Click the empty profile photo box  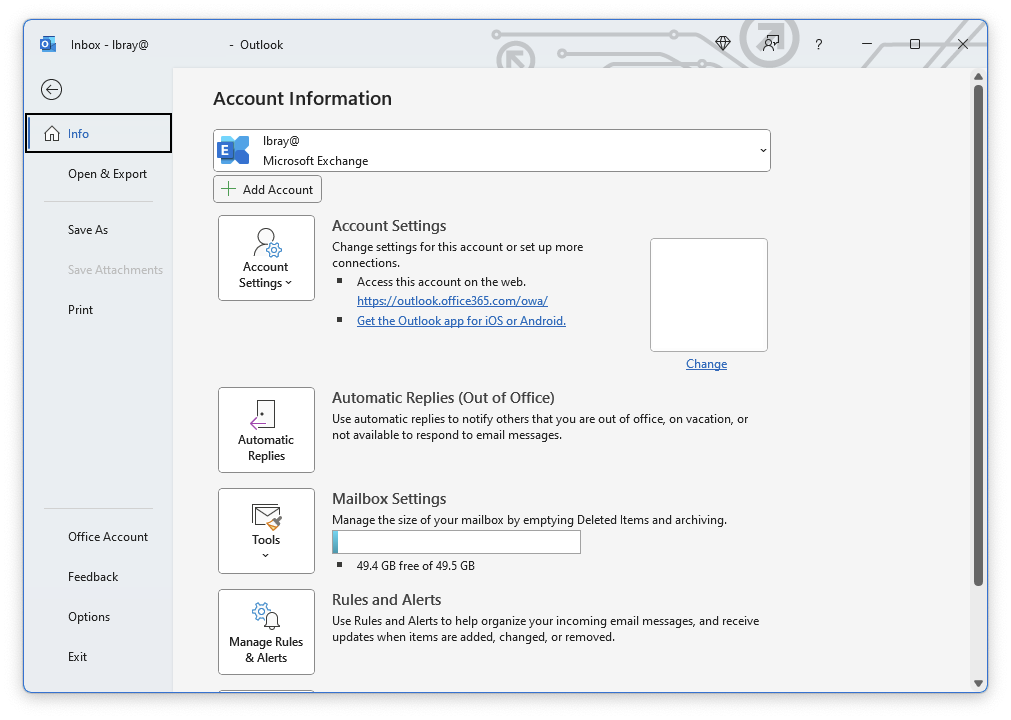(709, 295)
